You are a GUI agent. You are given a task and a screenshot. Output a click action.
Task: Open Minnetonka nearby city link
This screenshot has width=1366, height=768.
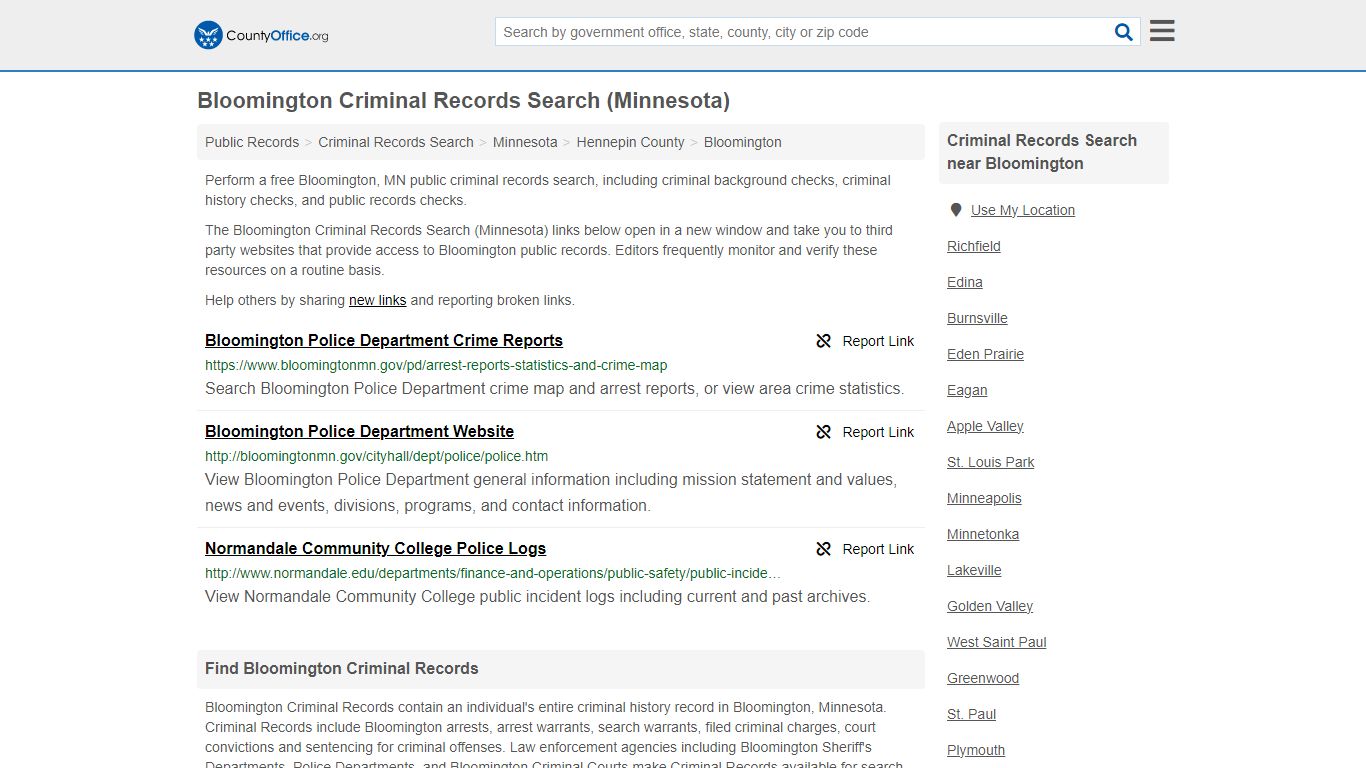(x=983, y=534)
